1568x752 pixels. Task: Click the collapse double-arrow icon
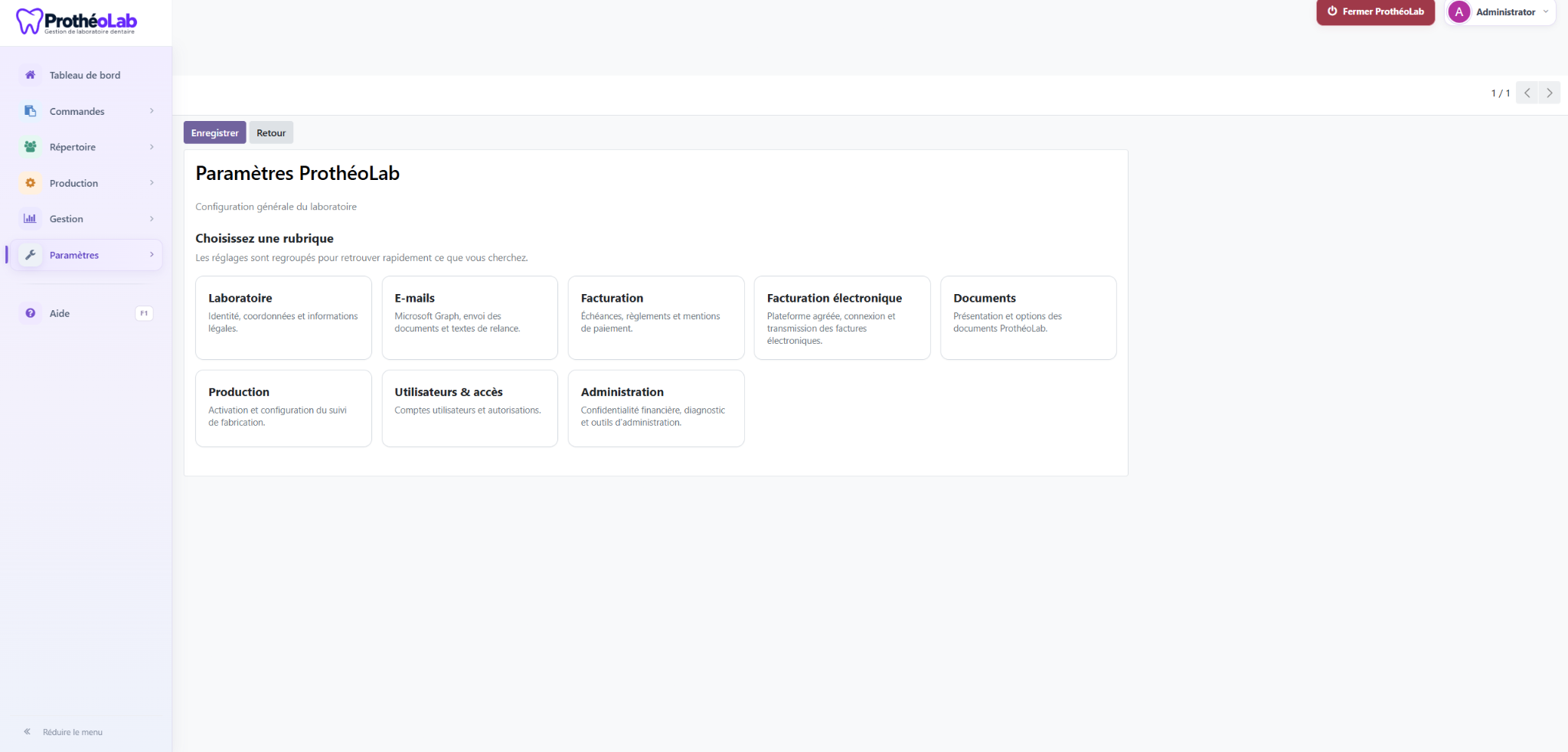[x=28, y=732]
